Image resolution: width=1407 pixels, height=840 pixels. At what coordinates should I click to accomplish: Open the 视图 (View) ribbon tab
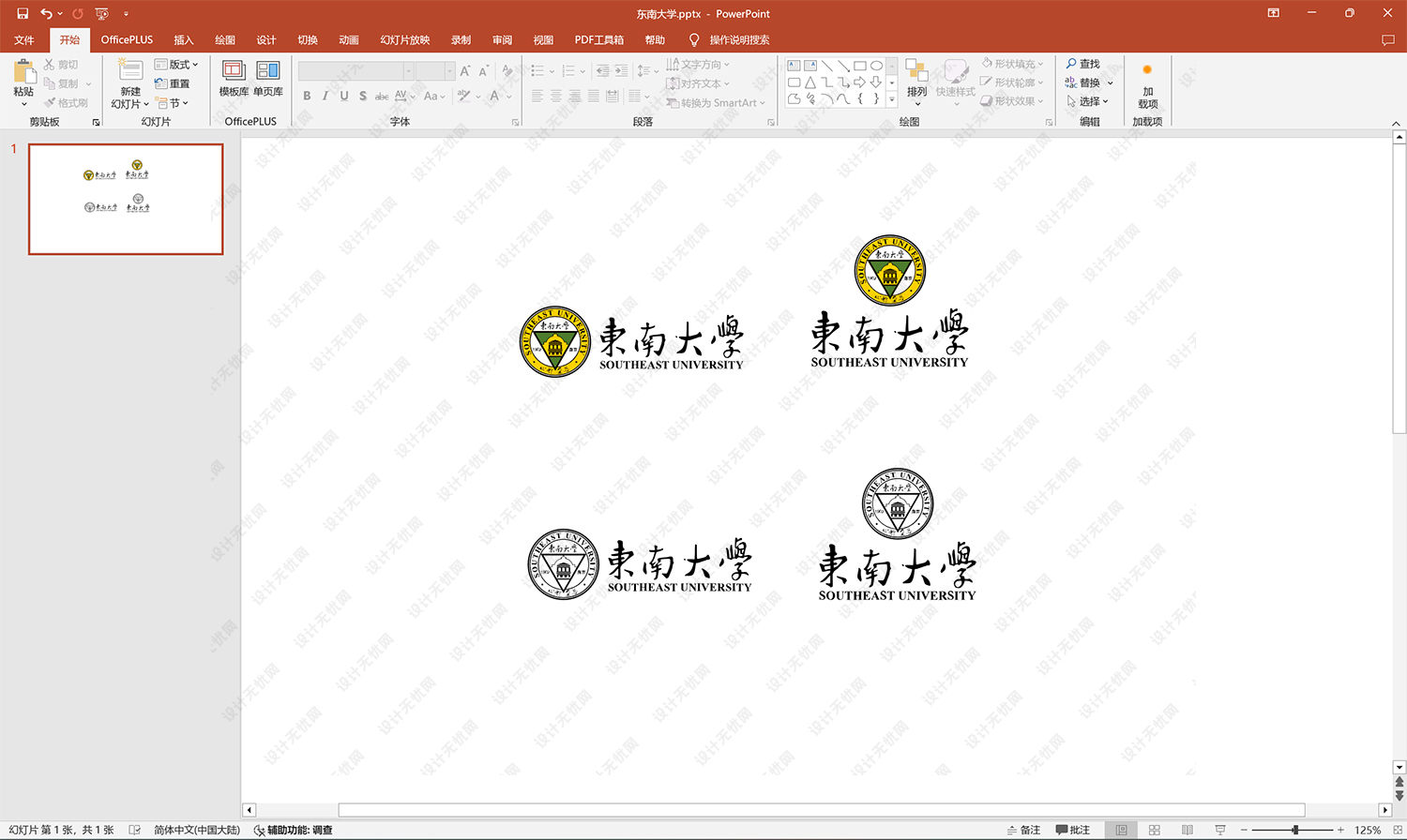coord(543,40)
